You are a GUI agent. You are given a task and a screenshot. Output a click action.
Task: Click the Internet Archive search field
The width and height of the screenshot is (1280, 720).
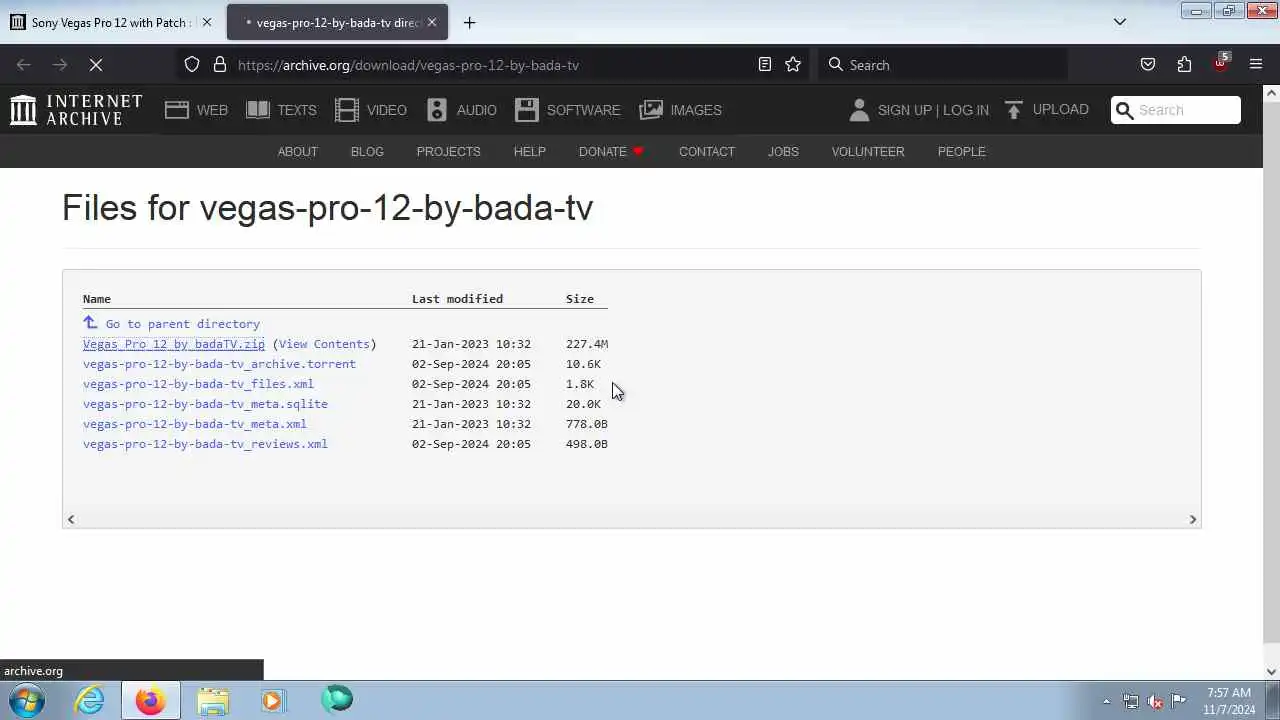click(x=1176, y=110)
